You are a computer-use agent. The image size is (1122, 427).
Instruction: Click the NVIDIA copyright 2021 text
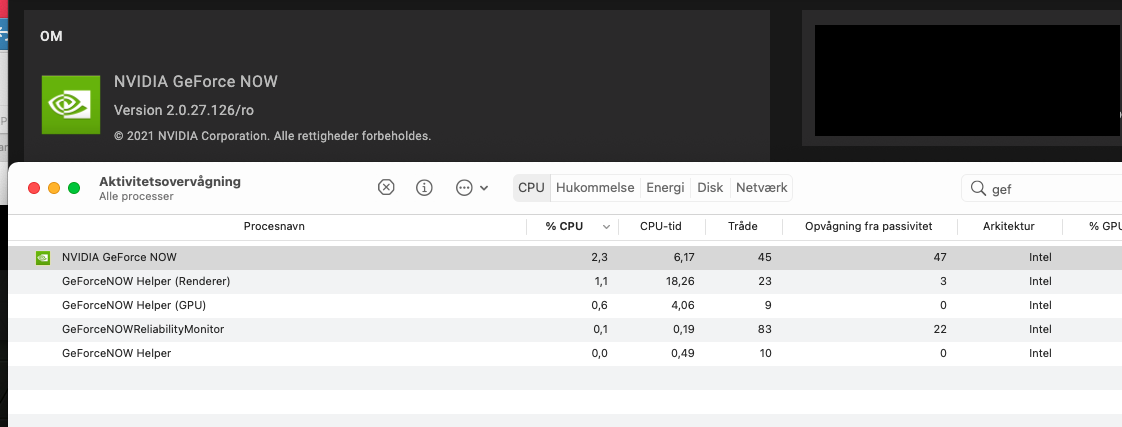[273, 136]
